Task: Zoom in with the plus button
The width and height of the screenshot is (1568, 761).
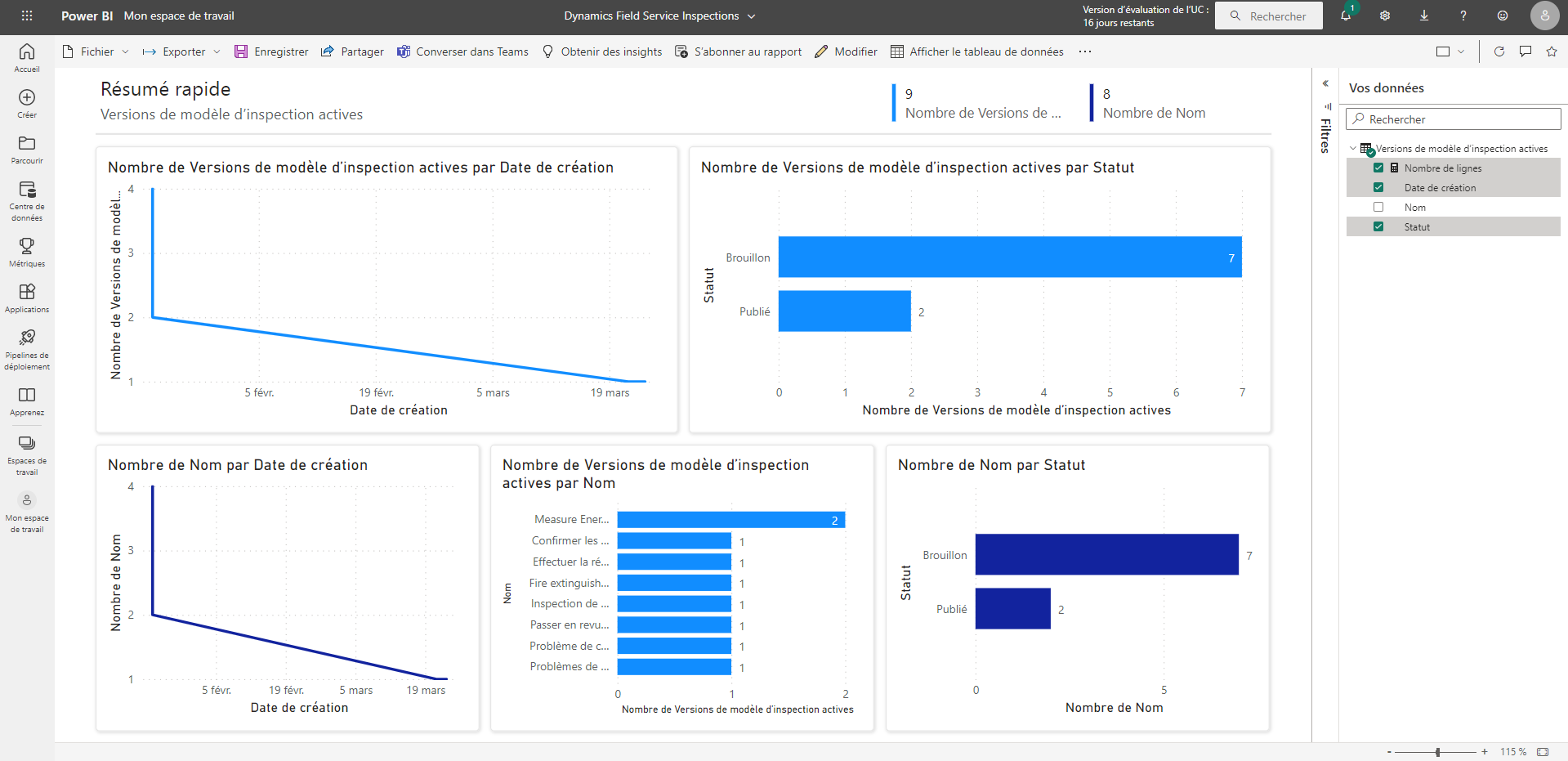Action: pos(1485,752)
